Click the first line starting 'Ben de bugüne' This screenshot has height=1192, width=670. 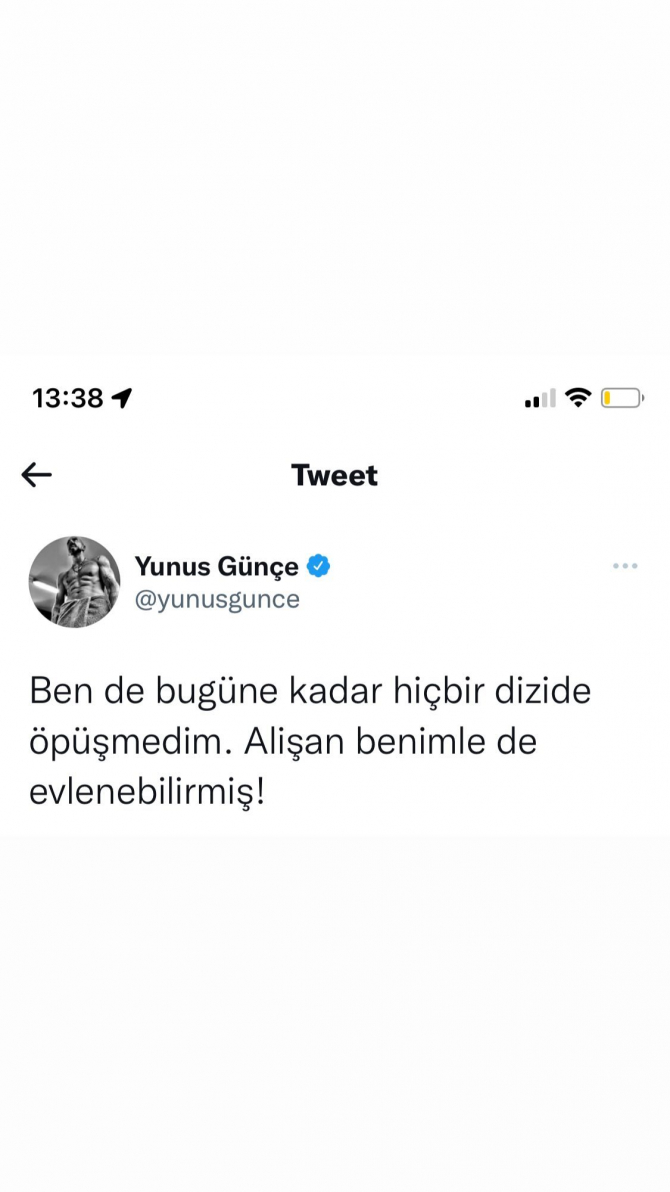coord(310,693)
